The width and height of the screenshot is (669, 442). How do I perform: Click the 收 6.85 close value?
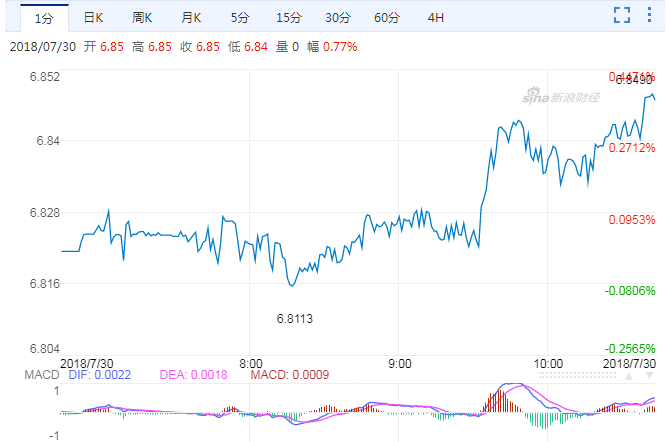click(200, 47)
